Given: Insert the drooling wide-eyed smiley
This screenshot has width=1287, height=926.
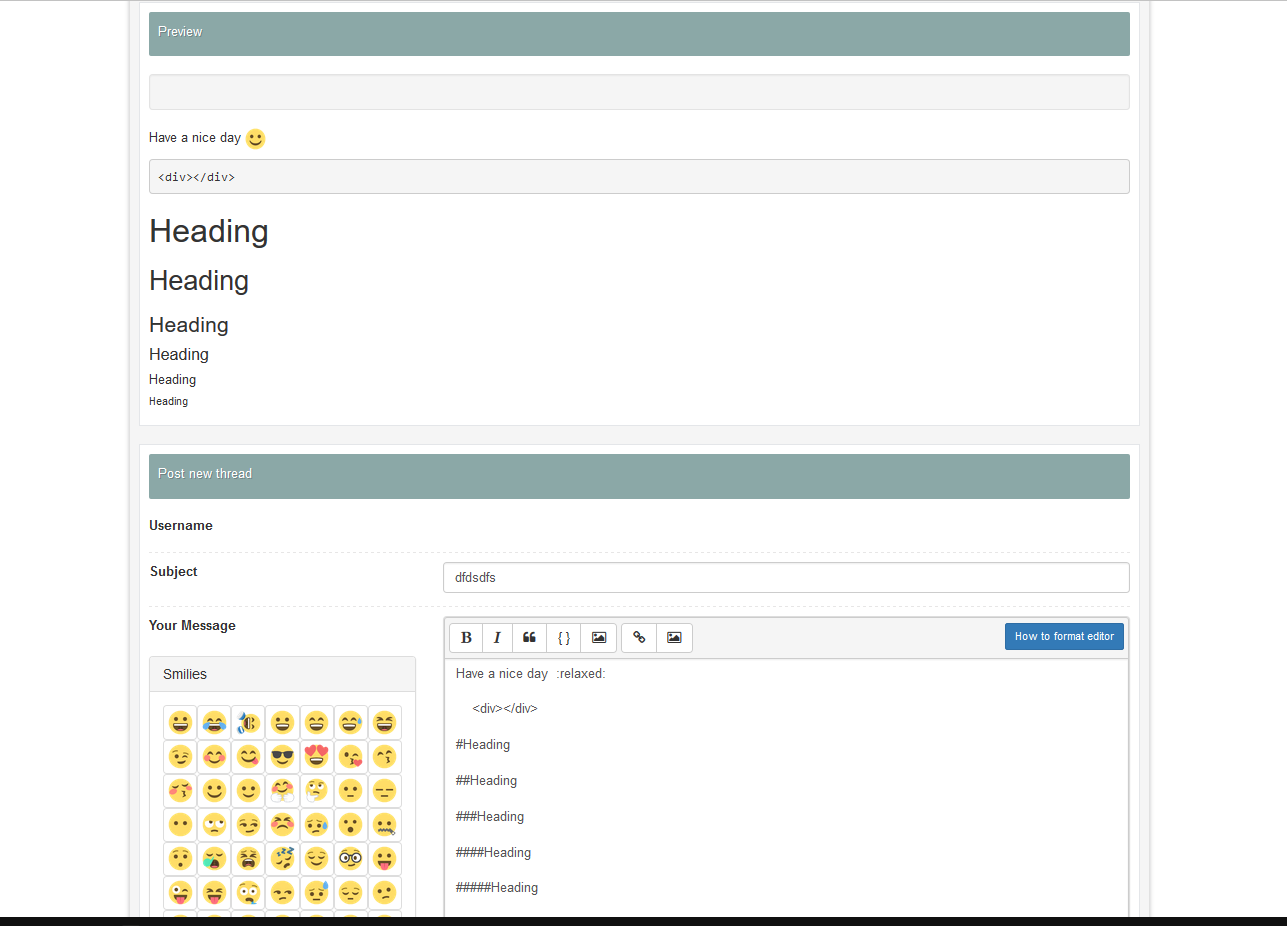Looking at the screenshot, I should (x=248, y=893).
